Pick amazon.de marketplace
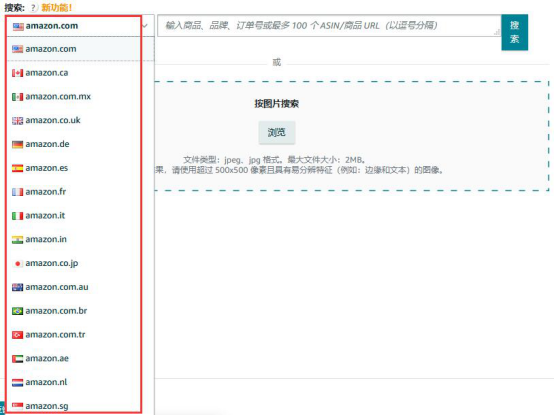This screenshot has height=415, width=554. pos(81,144)
